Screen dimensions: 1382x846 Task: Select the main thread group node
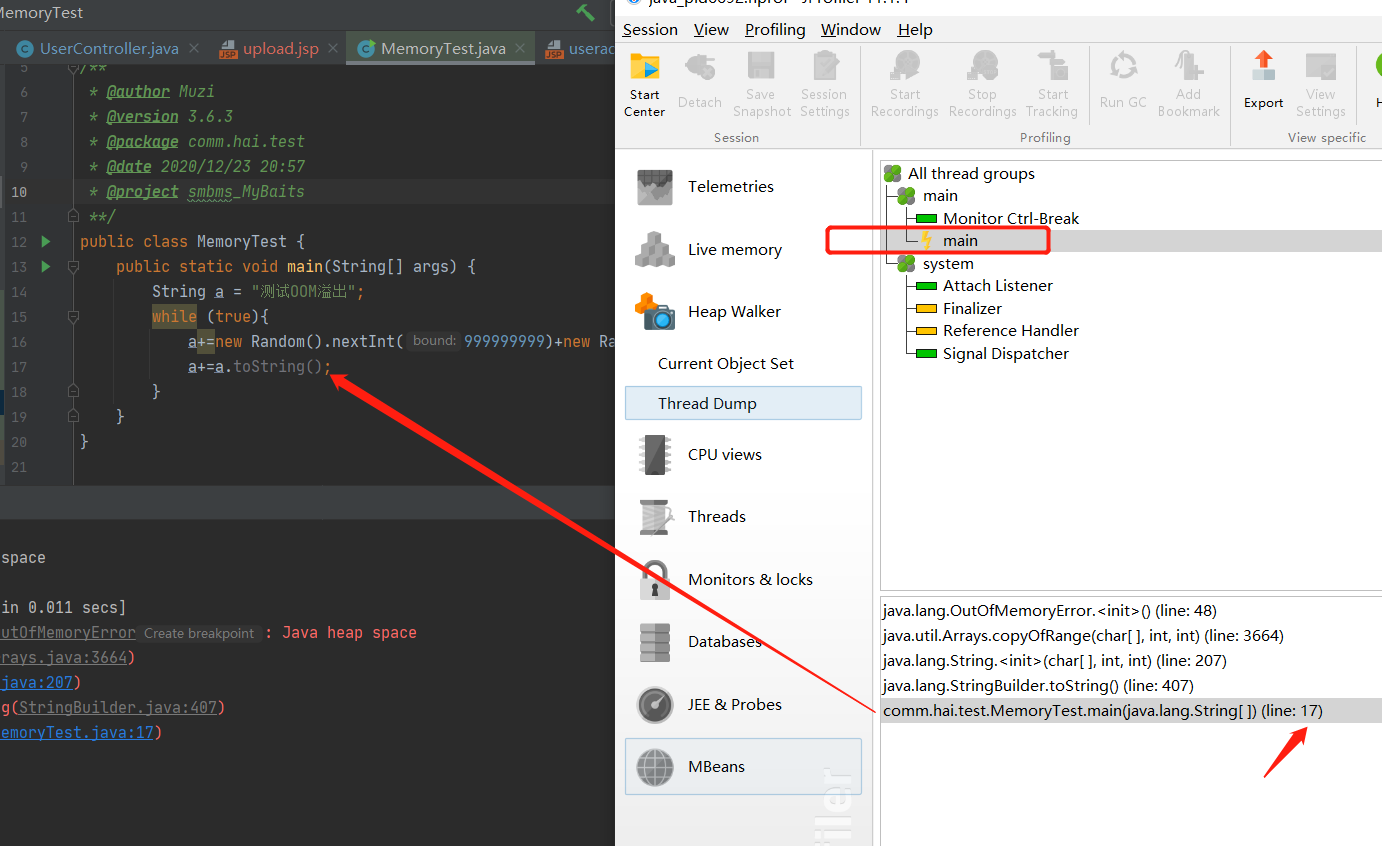(940, 196)
